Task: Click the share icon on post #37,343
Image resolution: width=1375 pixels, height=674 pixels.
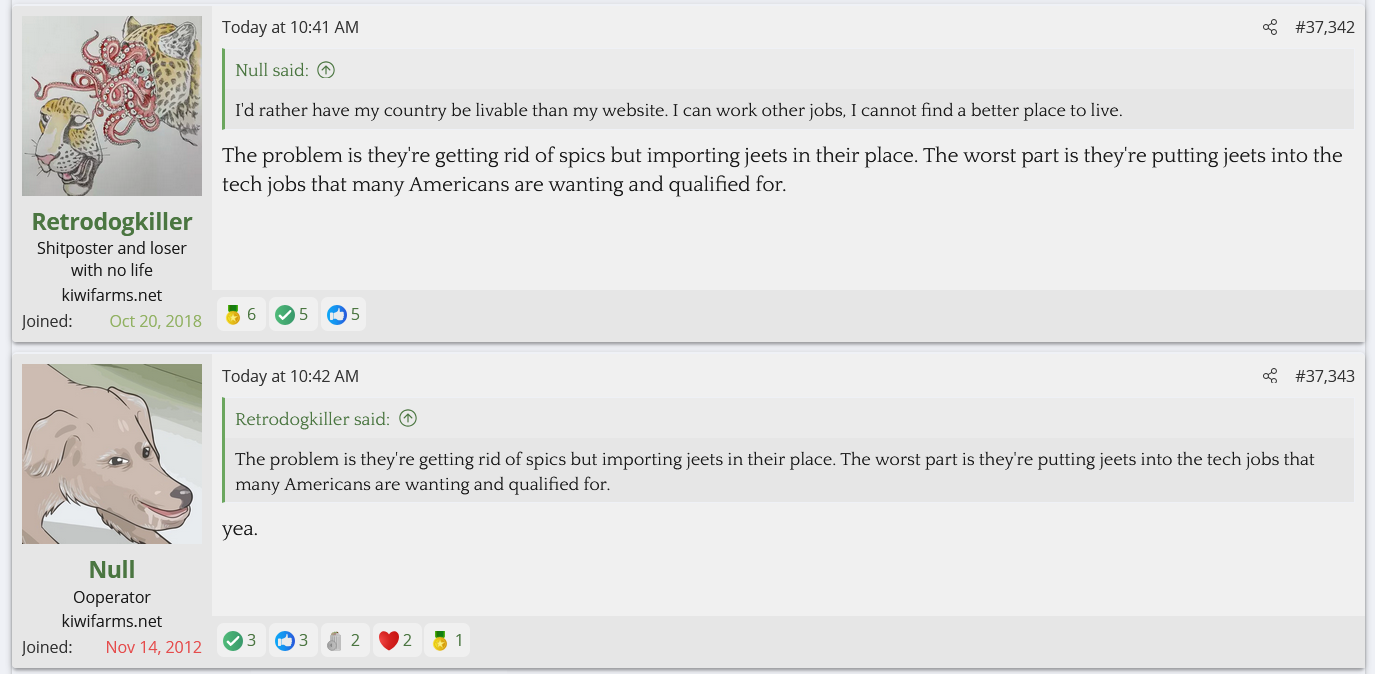Action: (x=1270, y=376)
